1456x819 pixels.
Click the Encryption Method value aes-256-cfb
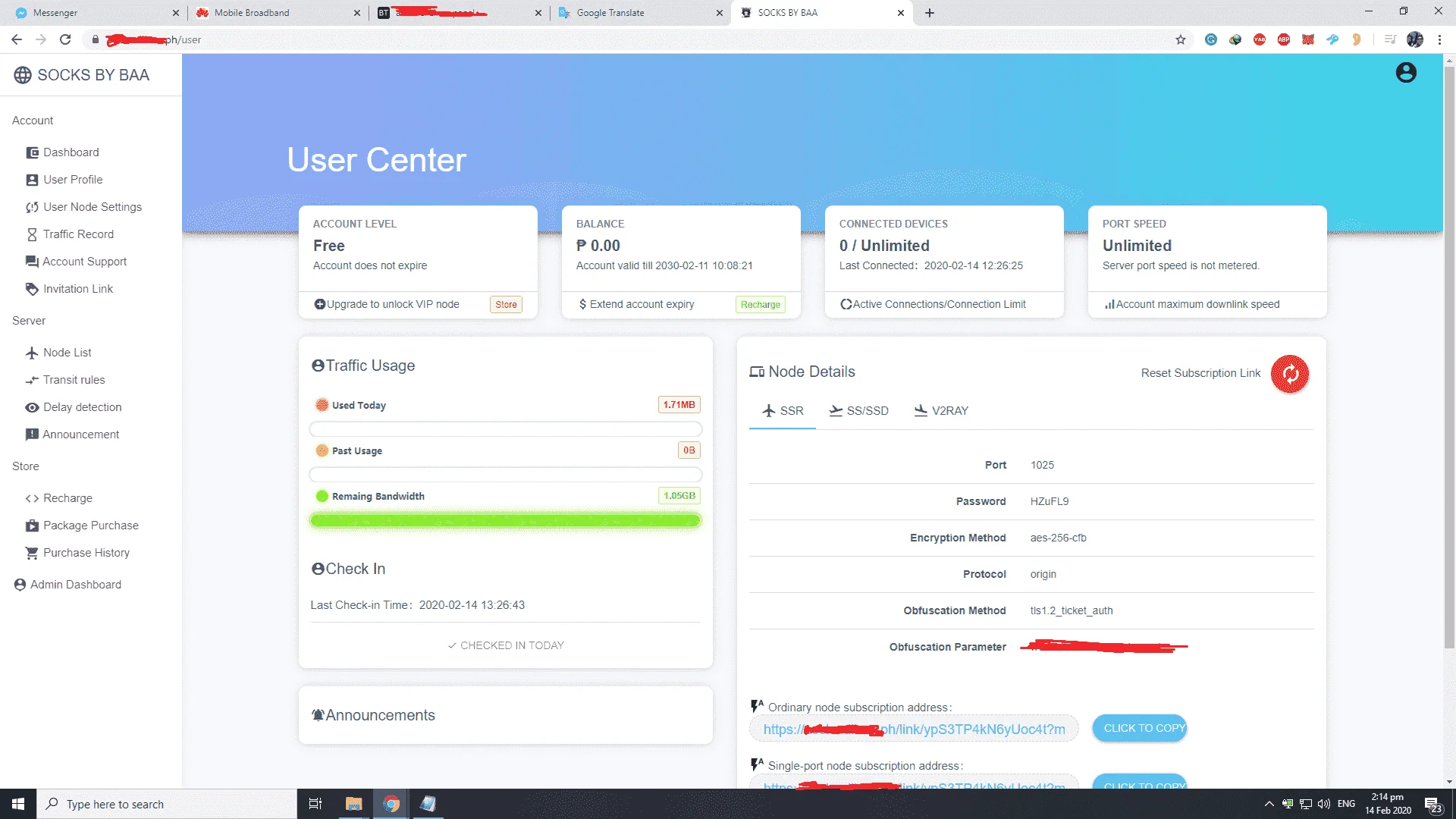point(1058,538)
